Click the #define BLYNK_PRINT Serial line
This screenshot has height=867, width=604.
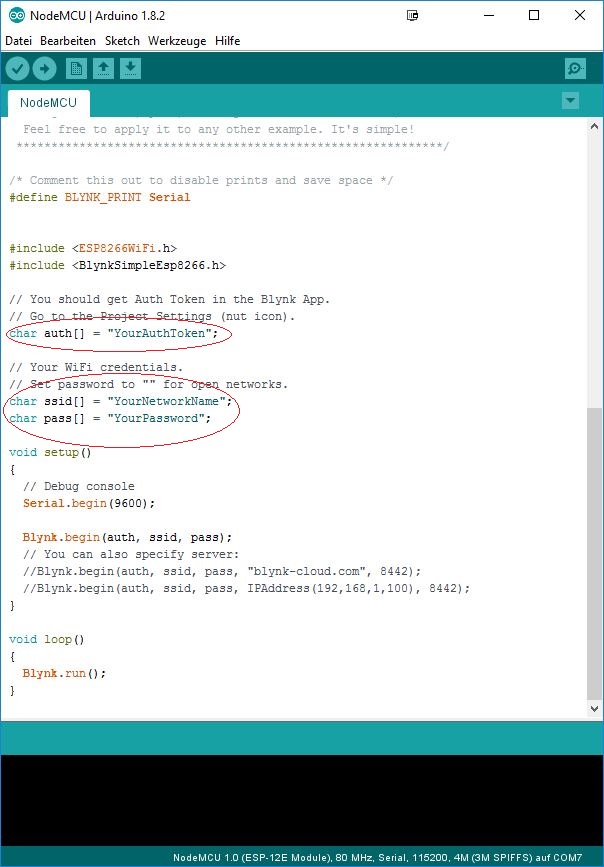pos(100,197)
